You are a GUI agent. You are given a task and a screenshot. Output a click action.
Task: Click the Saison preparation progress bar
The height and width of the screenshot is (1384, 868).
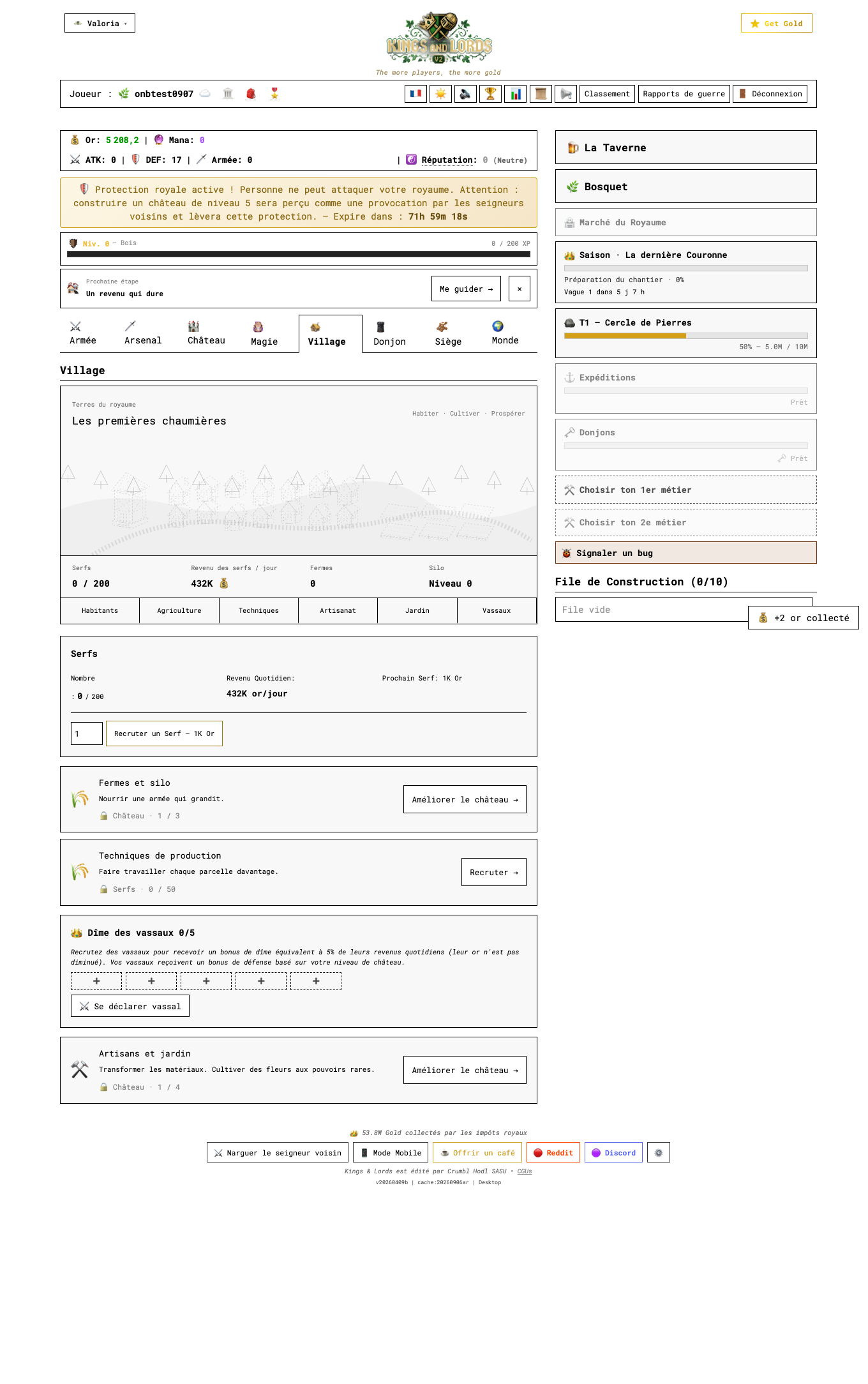tap(686, 268)
